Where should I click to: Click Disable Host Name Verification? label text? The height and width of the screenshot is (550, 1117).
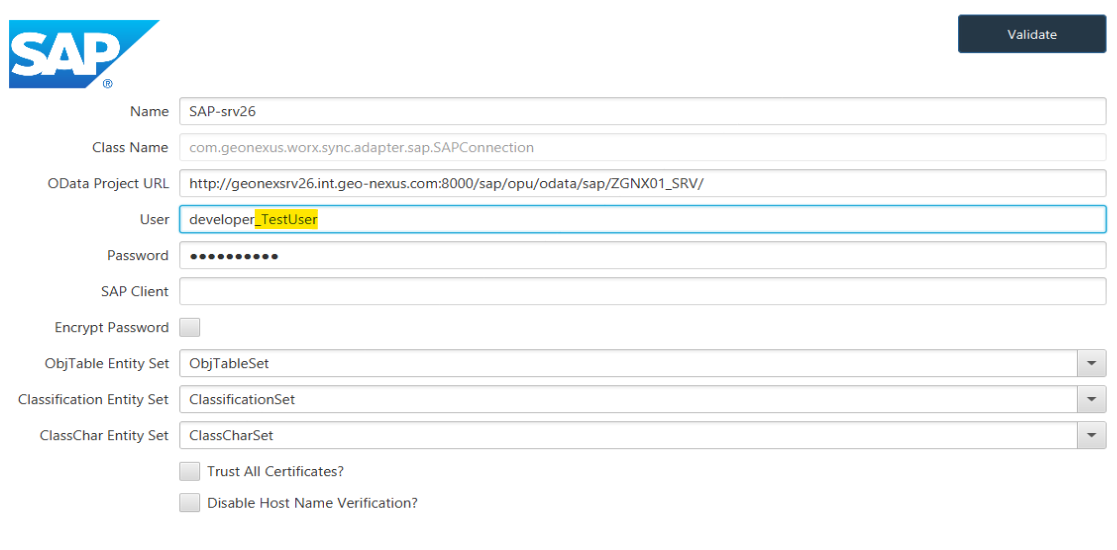coord(312,502)
